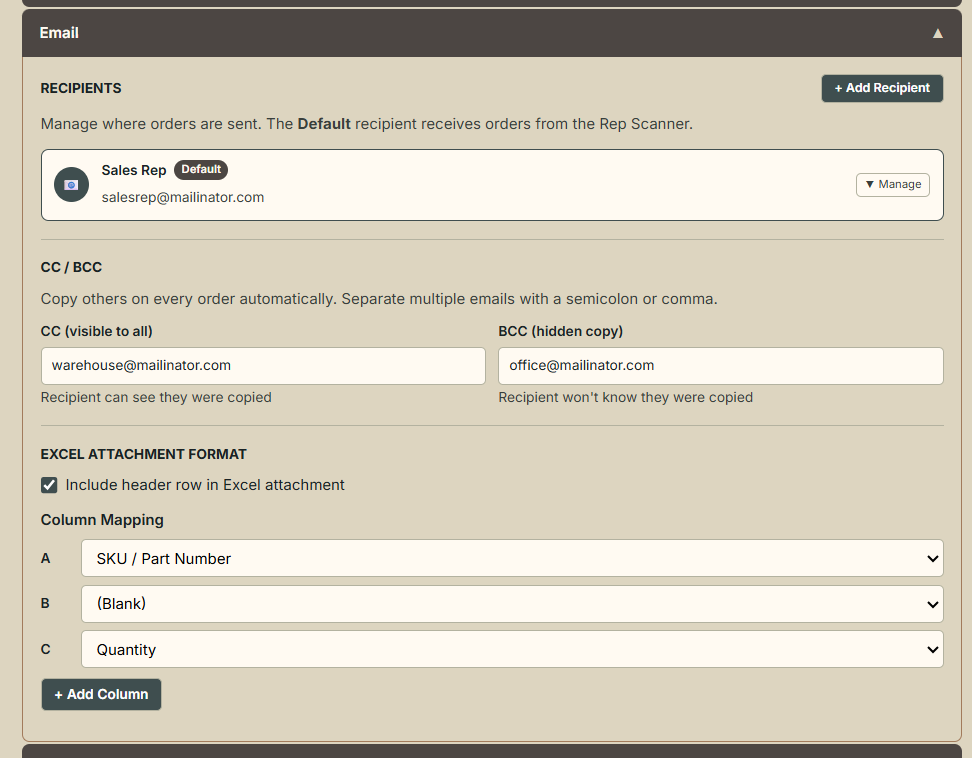The image size is (972, 758).
Task: Click the Email panel header title
Action: pyautogui.click(x=59, y=33)
